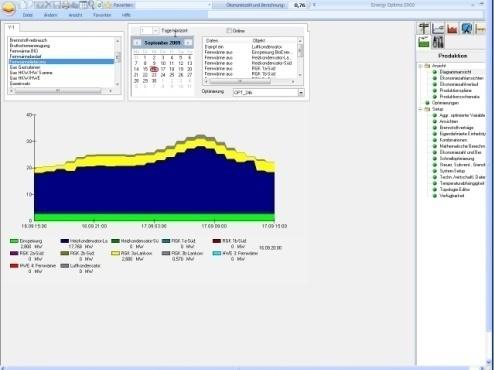Select Brennstoffverbrauch in the list
Screen dimensions: 494x370
click(x=61, y=40)
